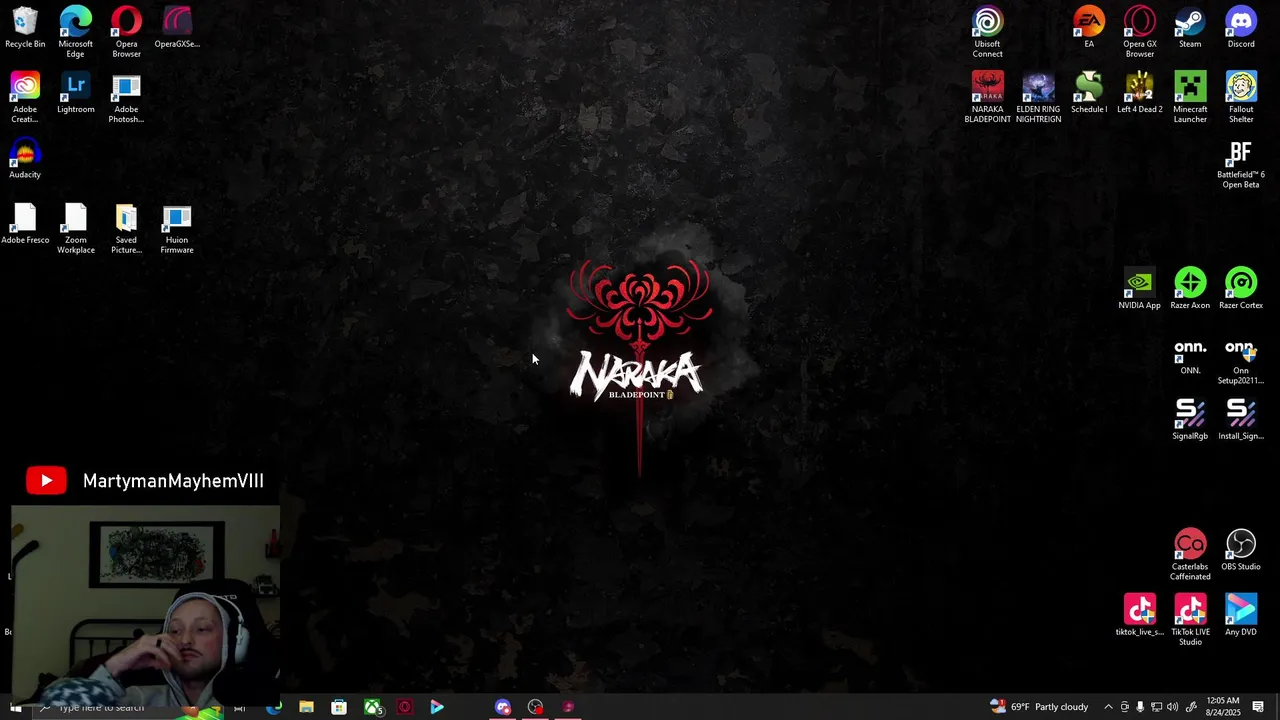Open the blue play-arrow taskbar app
The image size is (1280, 720).
437,707
